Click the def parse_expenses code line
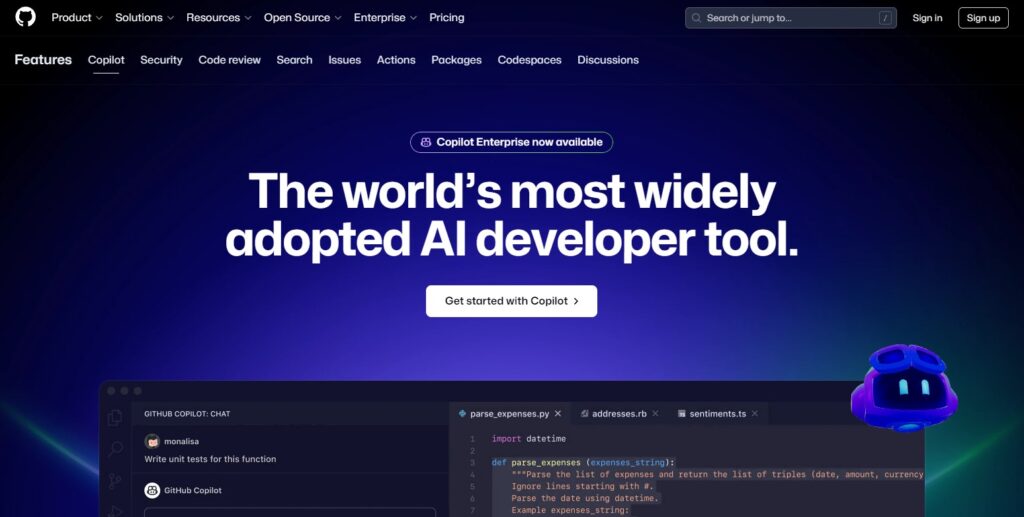 (x=583, y=463)
